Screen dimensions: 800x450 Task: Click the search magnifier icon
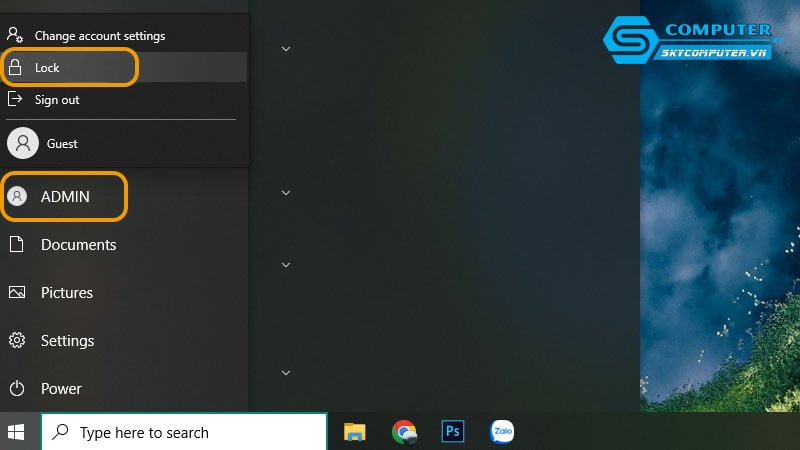pos(60,432)
